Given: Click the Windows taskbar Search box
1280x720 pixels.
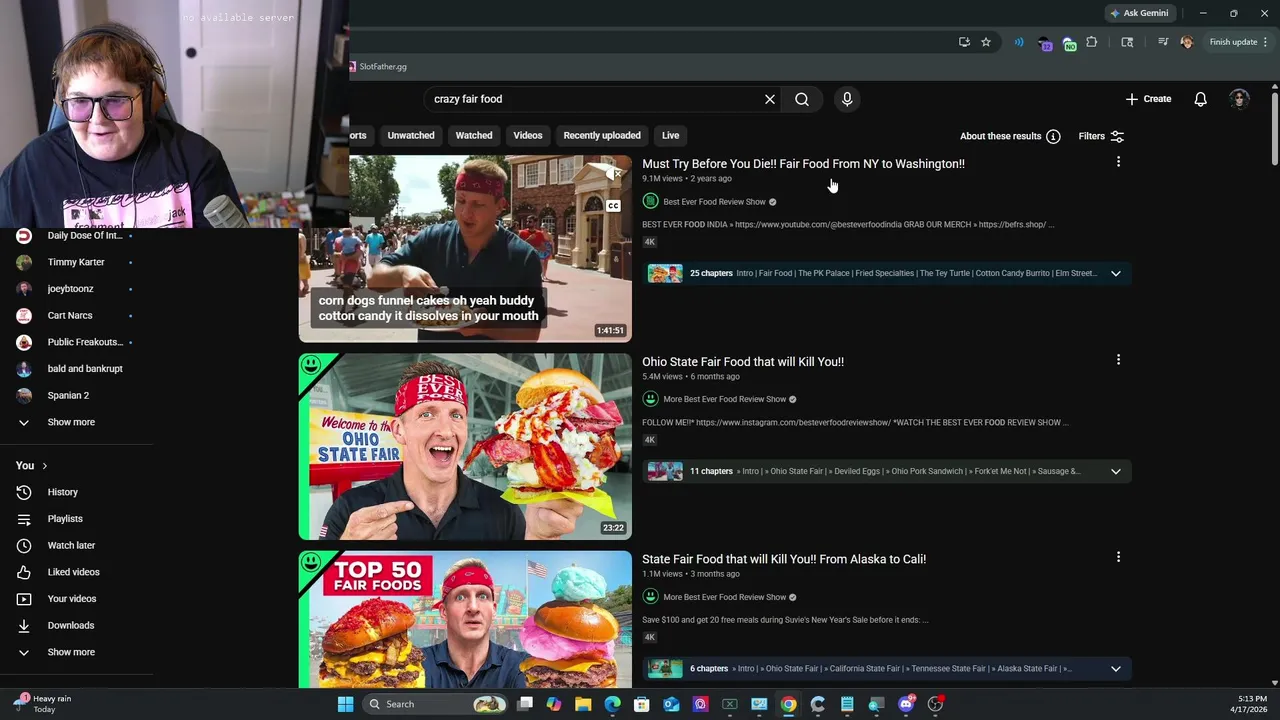Looking at the screenshot, I should pos(436,704).
